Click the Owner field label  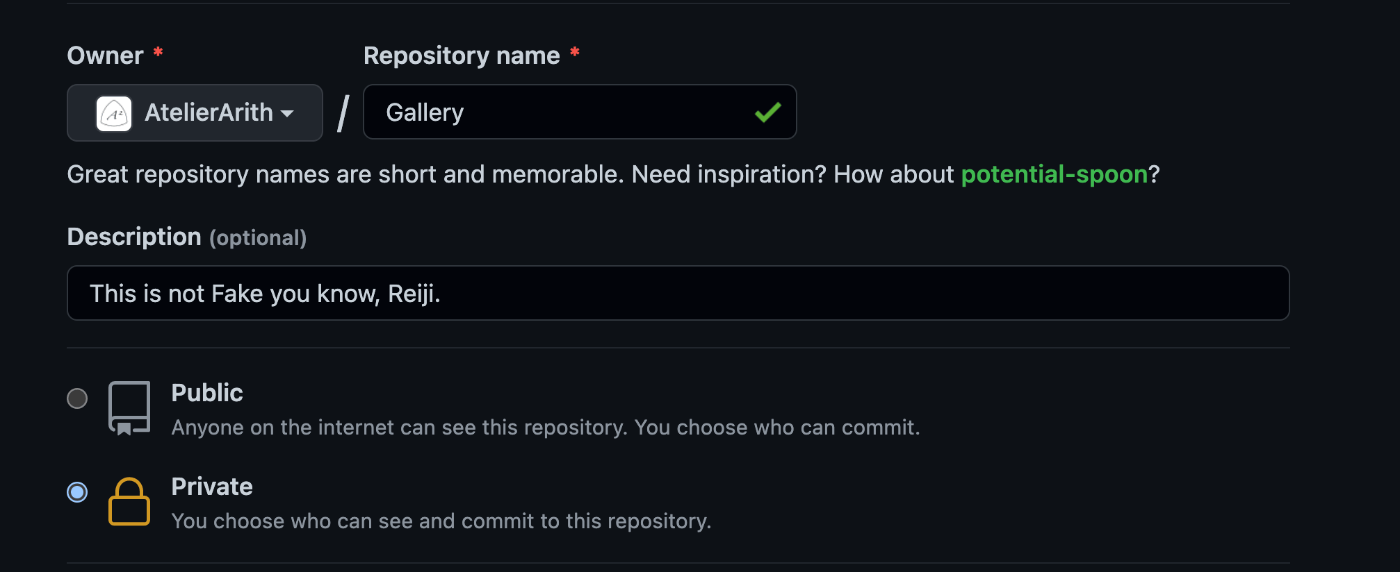[x=105, y=56]
